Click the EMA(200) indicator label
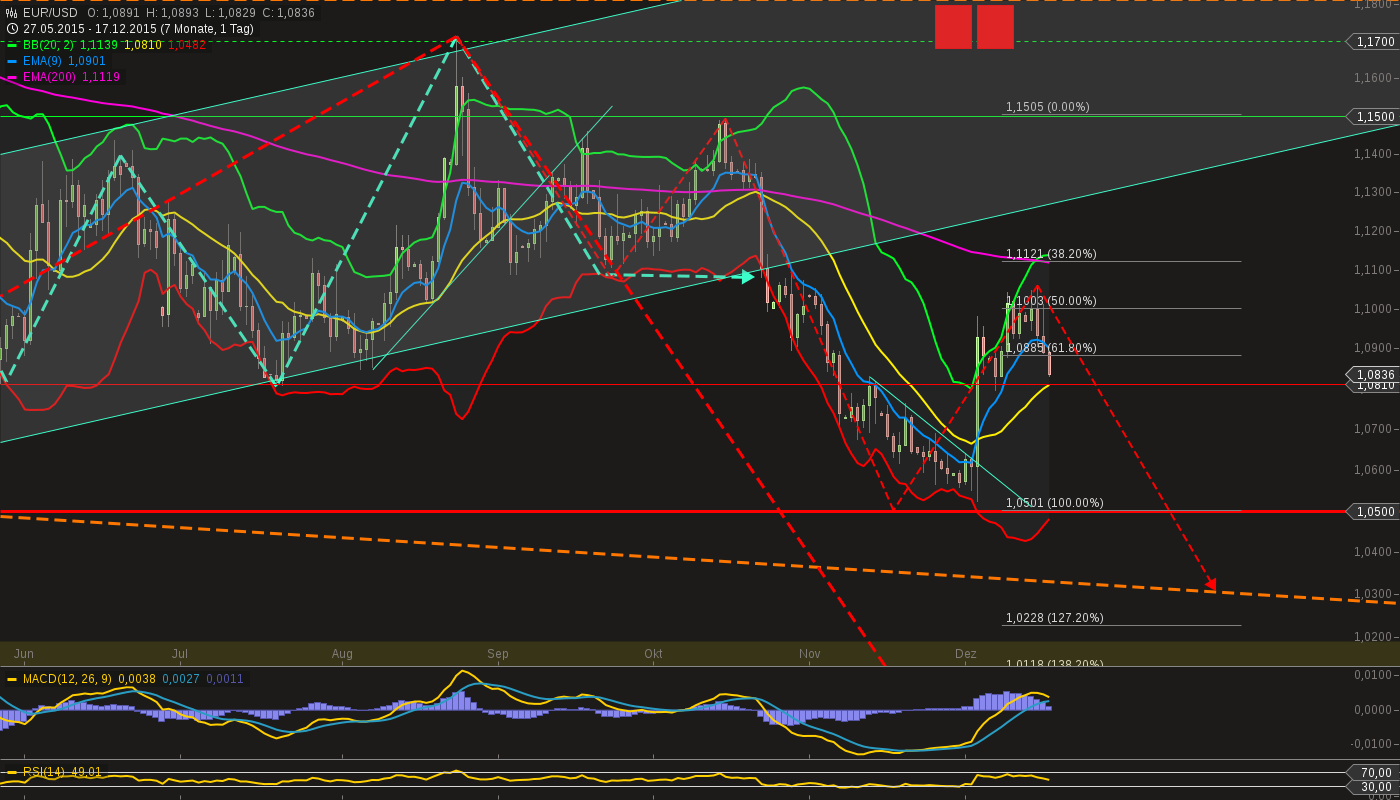This screenshot has height=800, width=1400. coord(50,77)
